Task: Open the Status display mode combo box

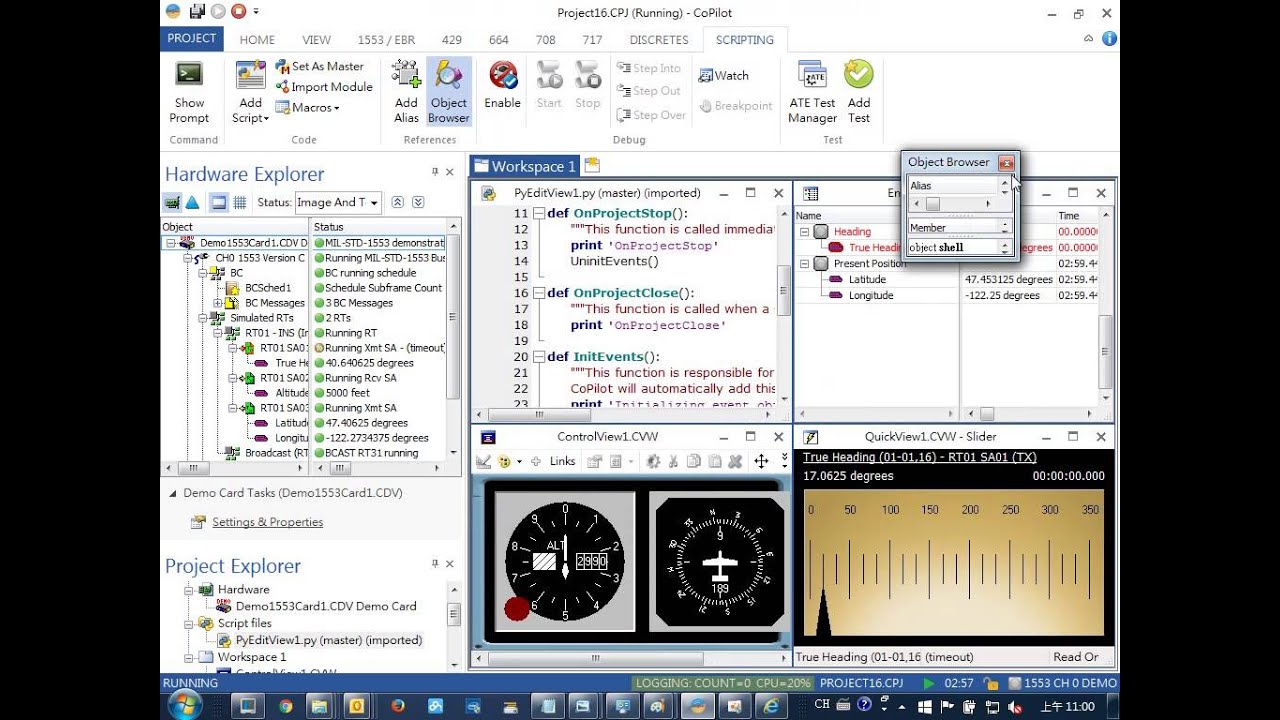Action: [x=338, y=202]
